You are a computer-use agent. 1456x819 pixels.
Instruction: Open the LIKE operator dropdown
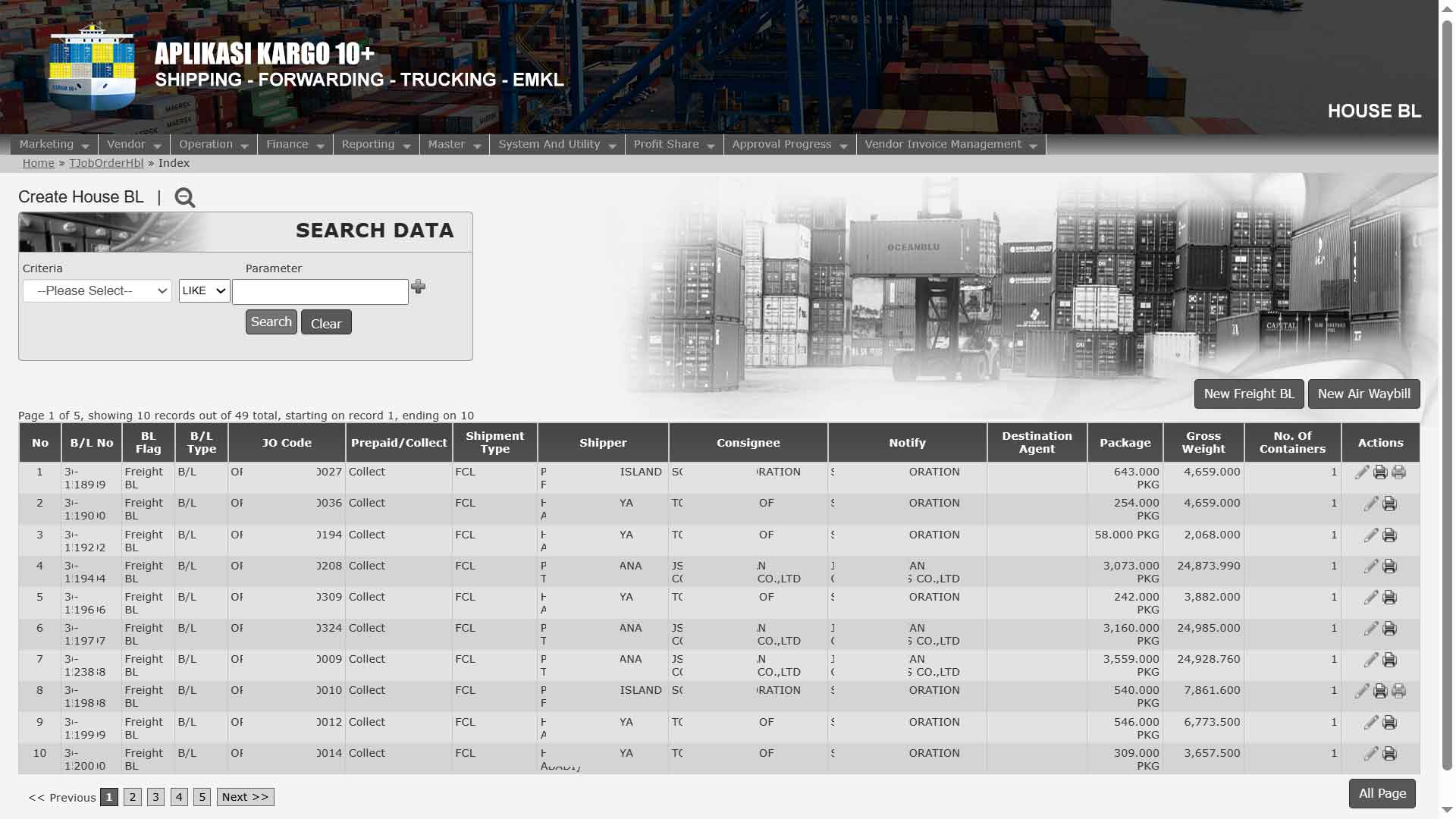(204, 291)
